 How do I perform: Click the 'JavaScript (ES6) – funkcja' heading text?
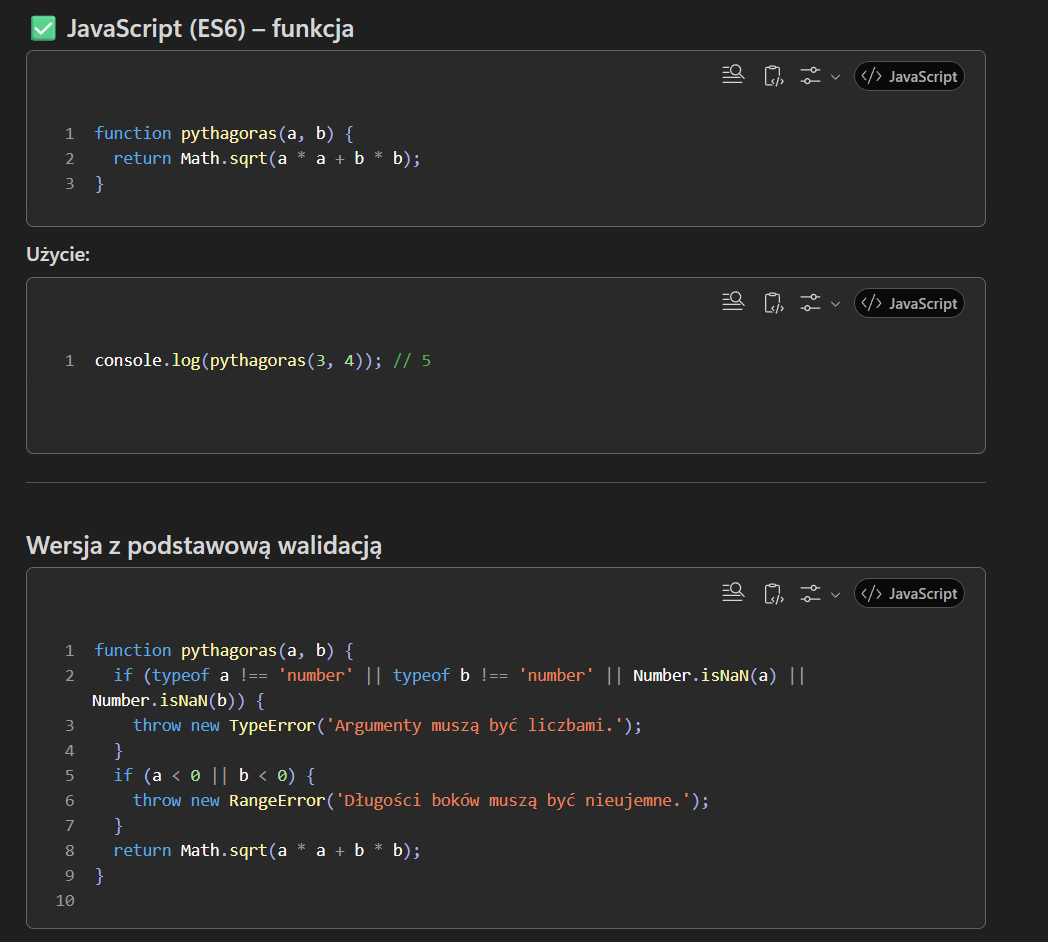coord(210,29)
